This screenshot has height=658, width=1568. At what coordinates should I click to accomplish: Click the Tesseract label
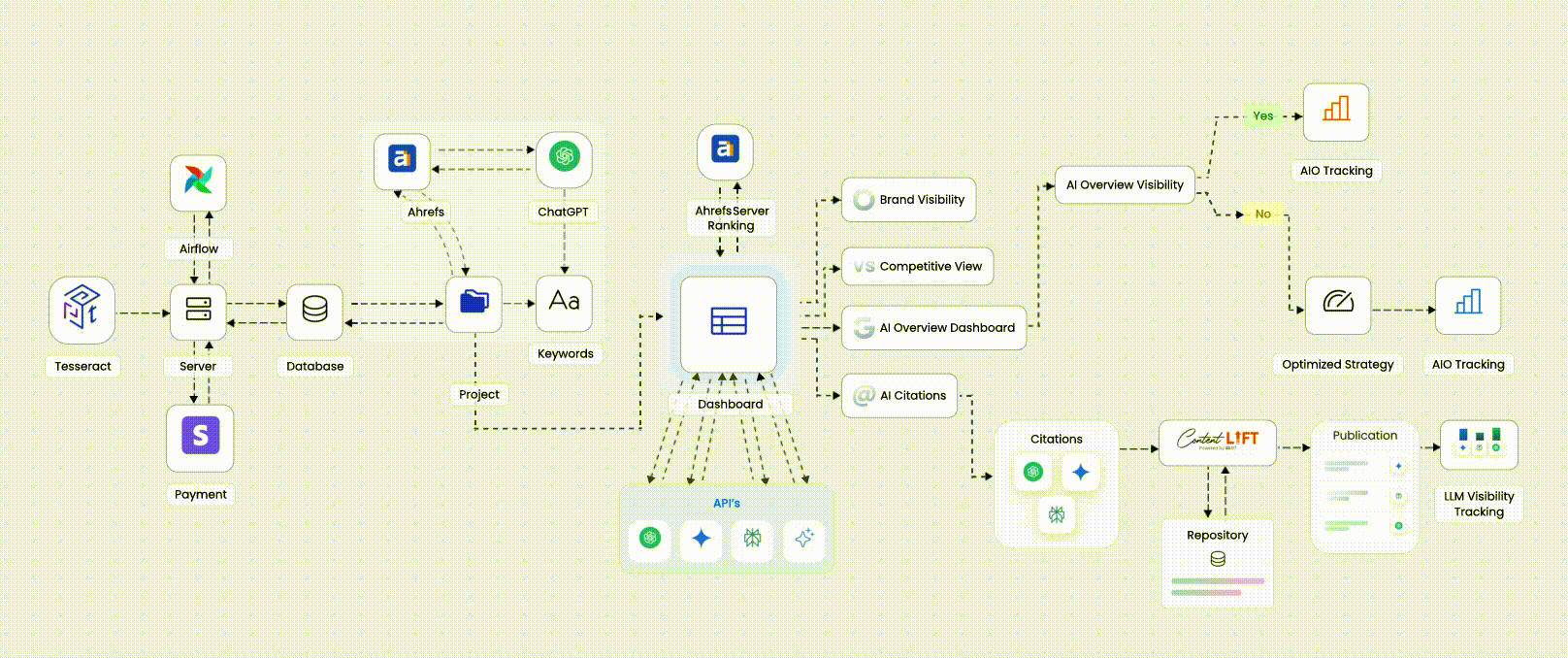(x=82, y=366)
